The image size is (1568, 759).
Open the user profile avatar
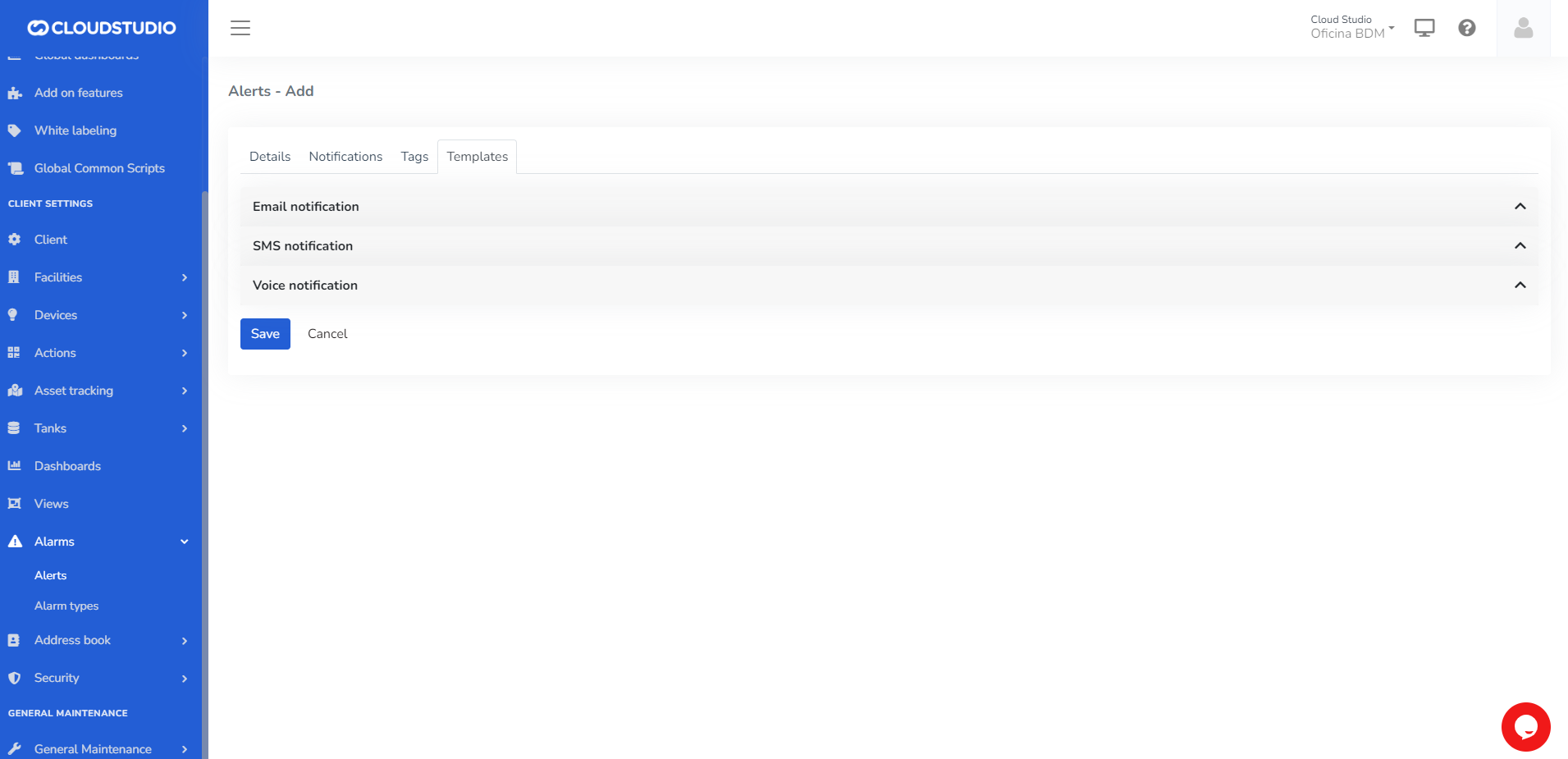tap(1523, 29)
